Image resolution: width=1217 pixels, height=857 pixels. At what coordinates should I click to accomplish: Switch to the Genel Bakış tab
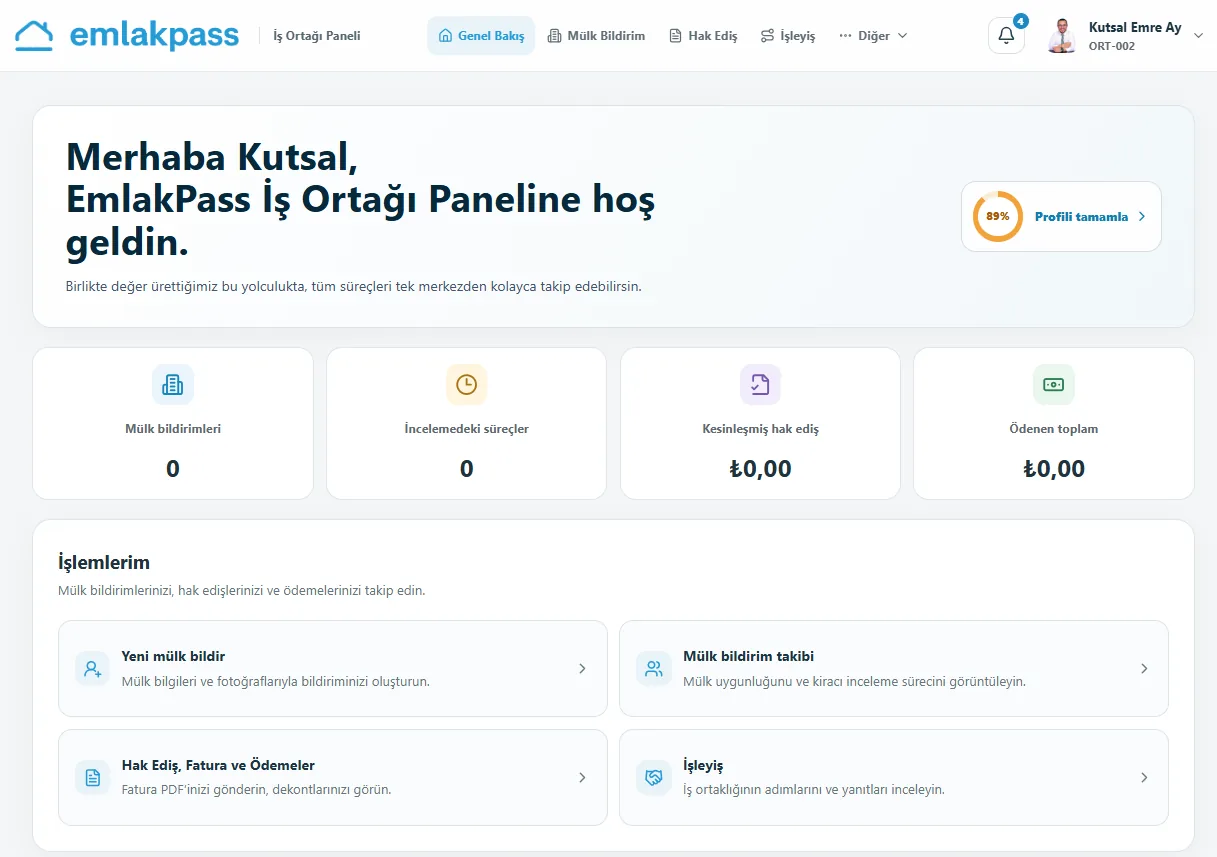click(x=481, y=36)
